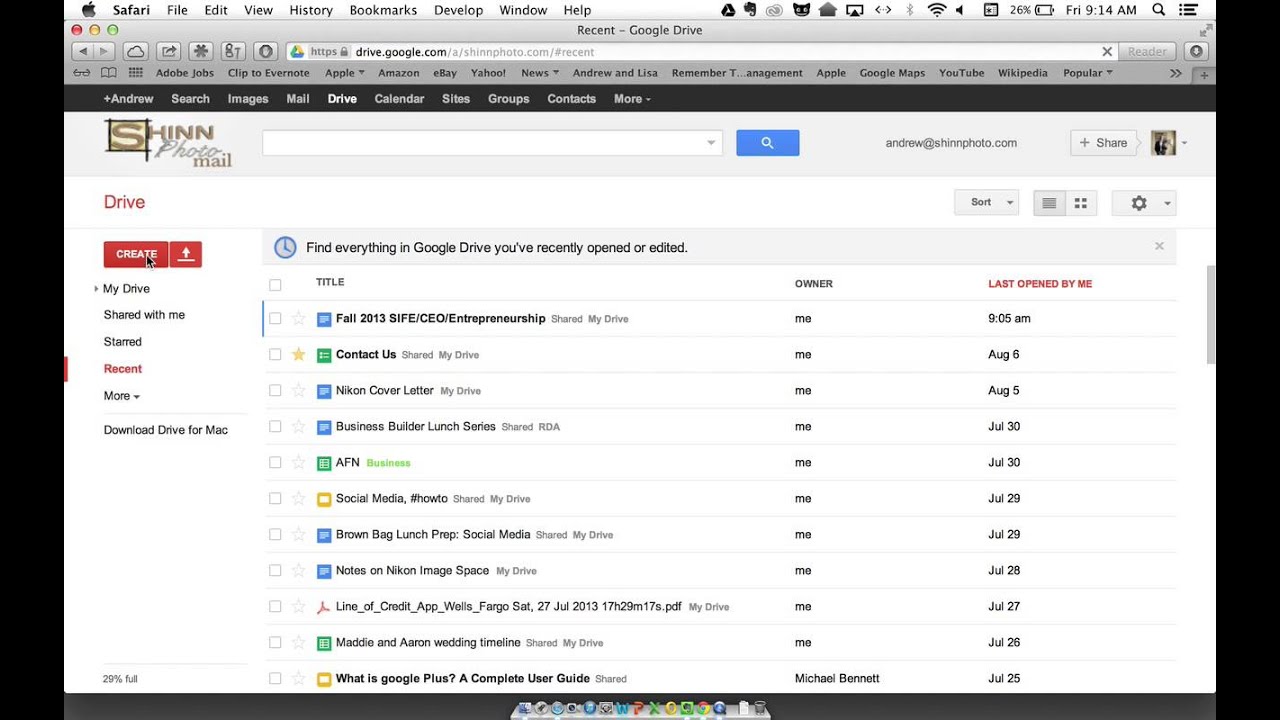Go to Calendar in the Google bar
This screenshot has height=720, width=1280.
click(399, 99)
